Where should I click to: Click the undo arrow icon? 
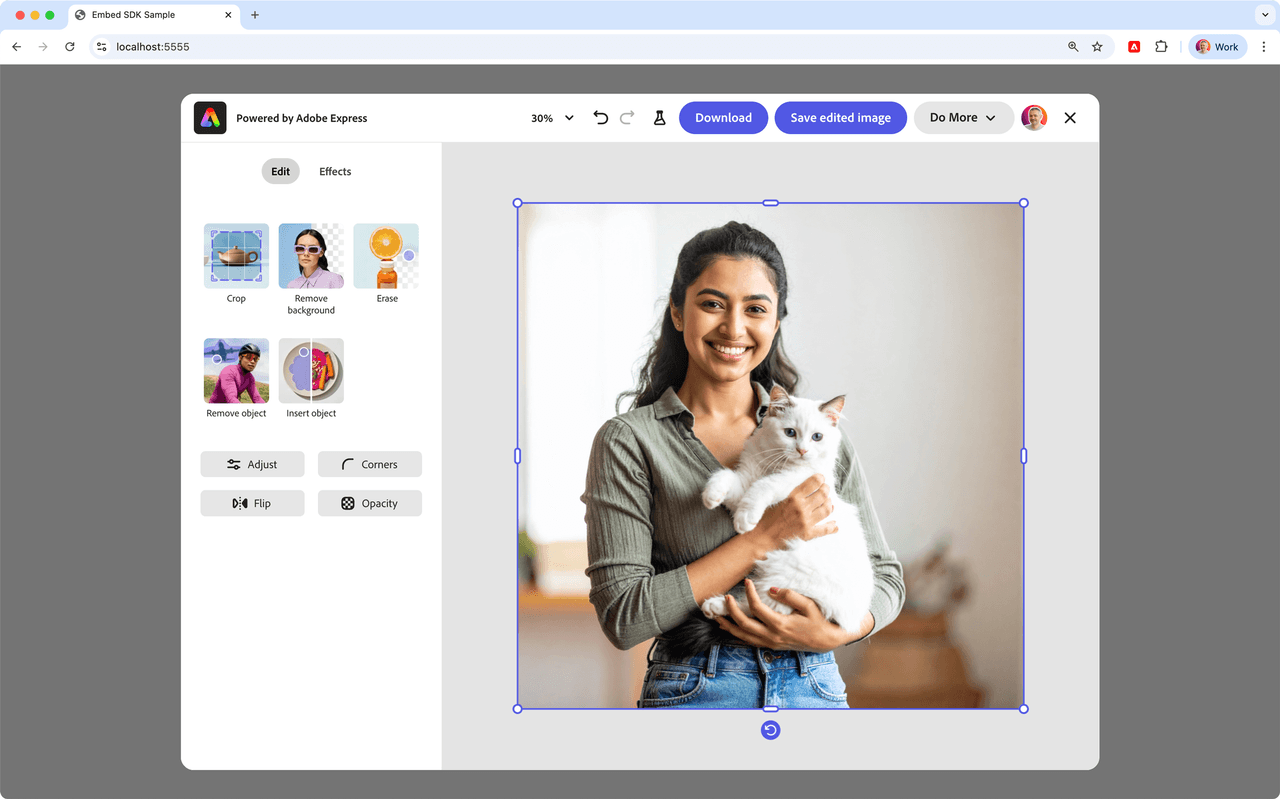(x=600, y=118)
